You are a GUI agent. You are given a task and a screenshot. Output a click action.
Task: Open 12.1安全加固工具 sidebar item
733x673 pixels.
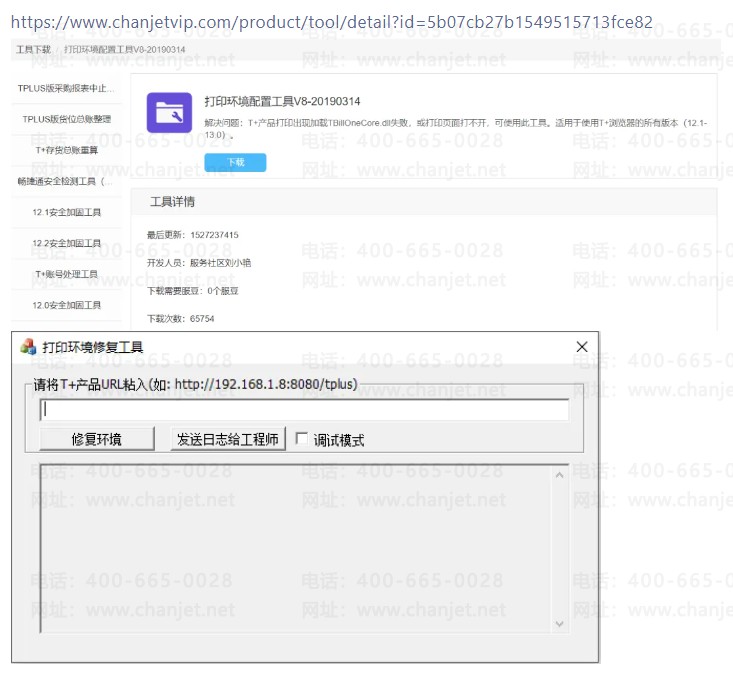point(66,212)
